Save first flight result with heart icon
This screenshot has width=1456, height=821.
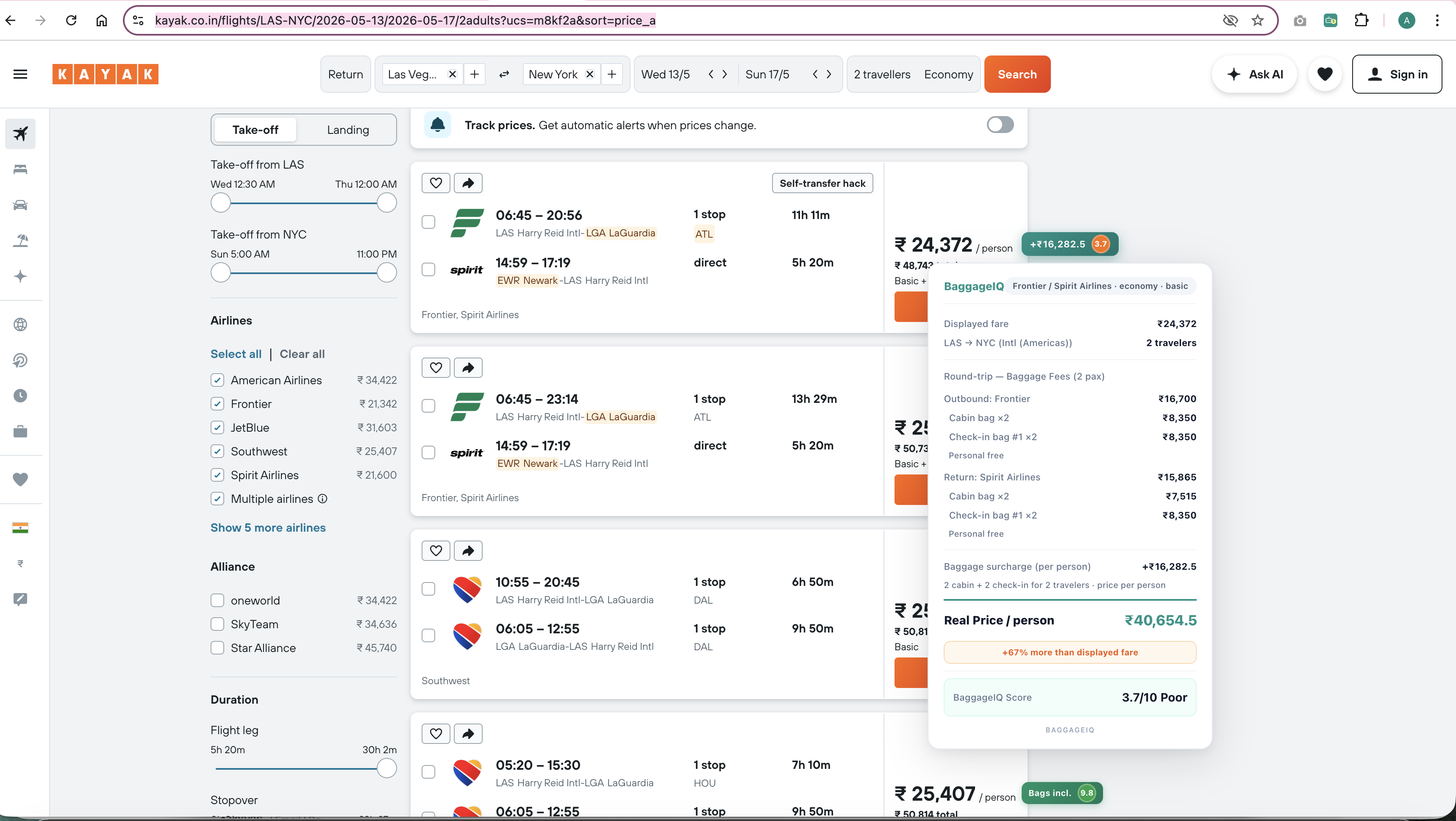(x=435, y=183)
